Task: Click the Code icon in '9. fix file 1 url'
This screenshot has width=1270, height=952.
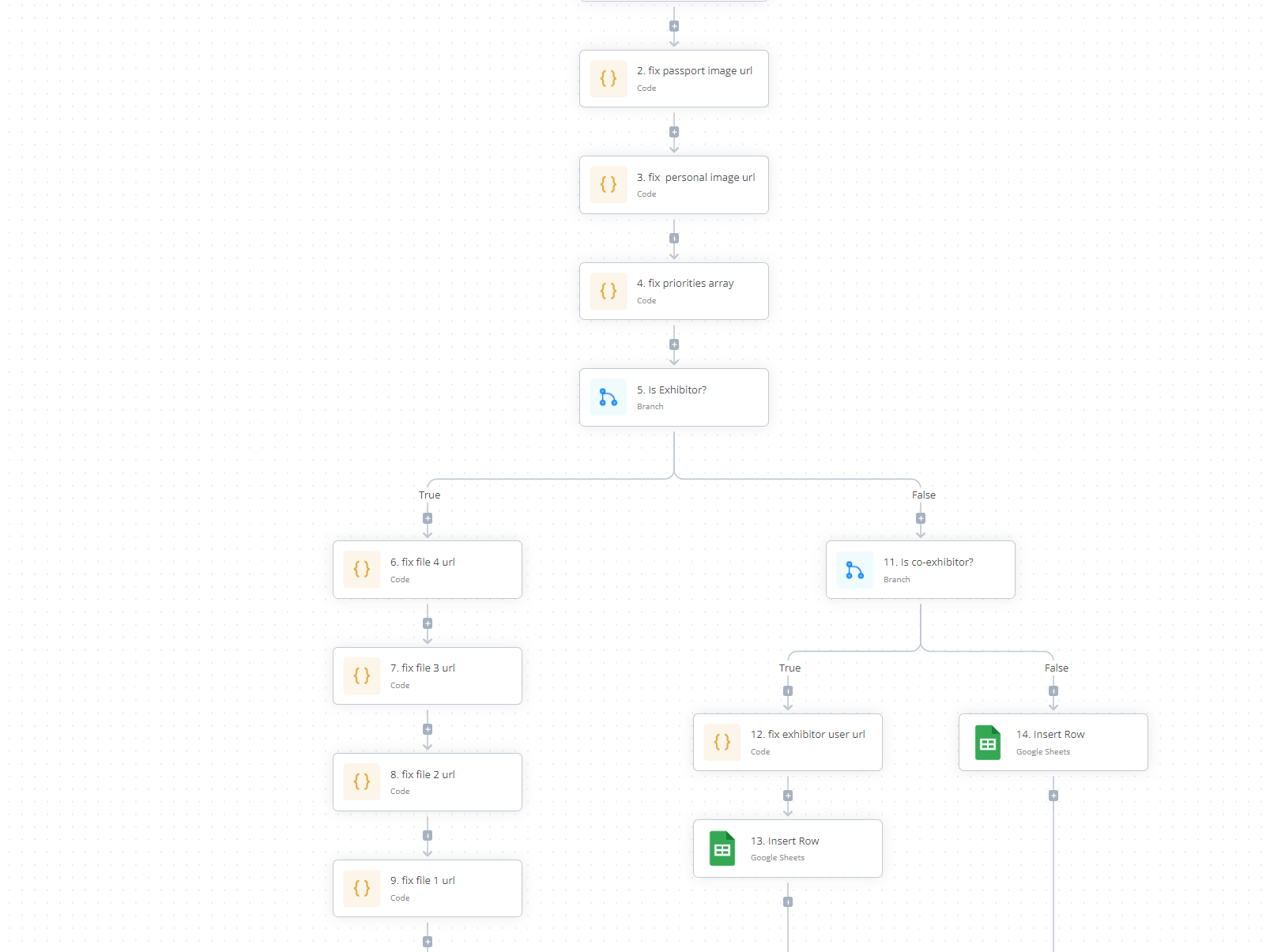Action: click(362, 887)
